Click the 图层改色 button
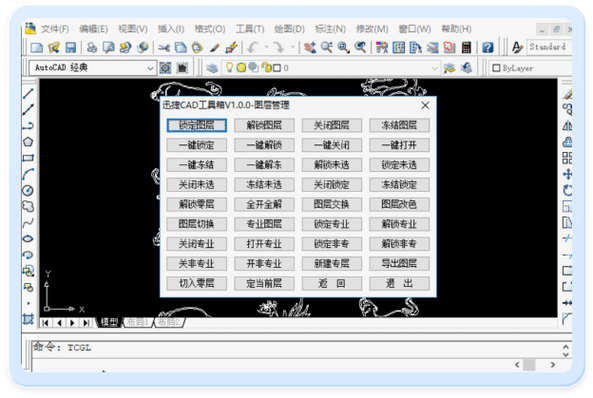The image size is (593, 398). (399, 204)
